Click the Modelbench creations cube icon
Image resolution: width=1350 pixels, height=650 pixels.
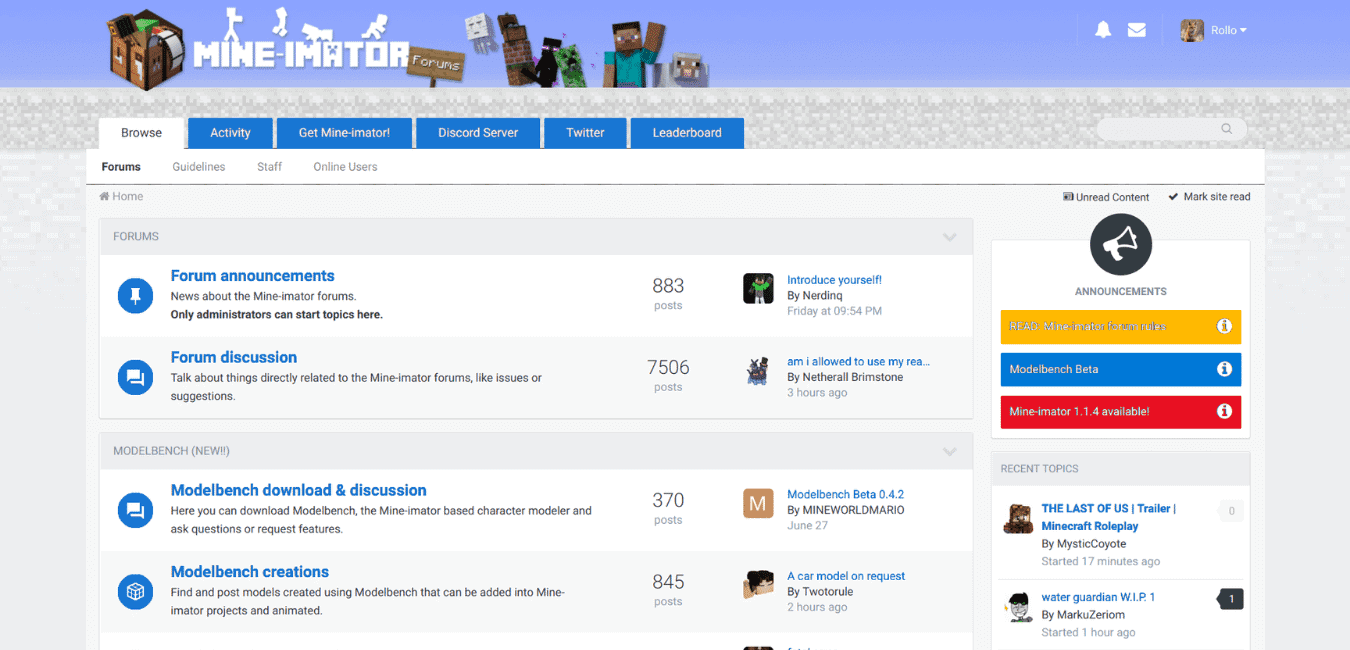coord(135,592)
